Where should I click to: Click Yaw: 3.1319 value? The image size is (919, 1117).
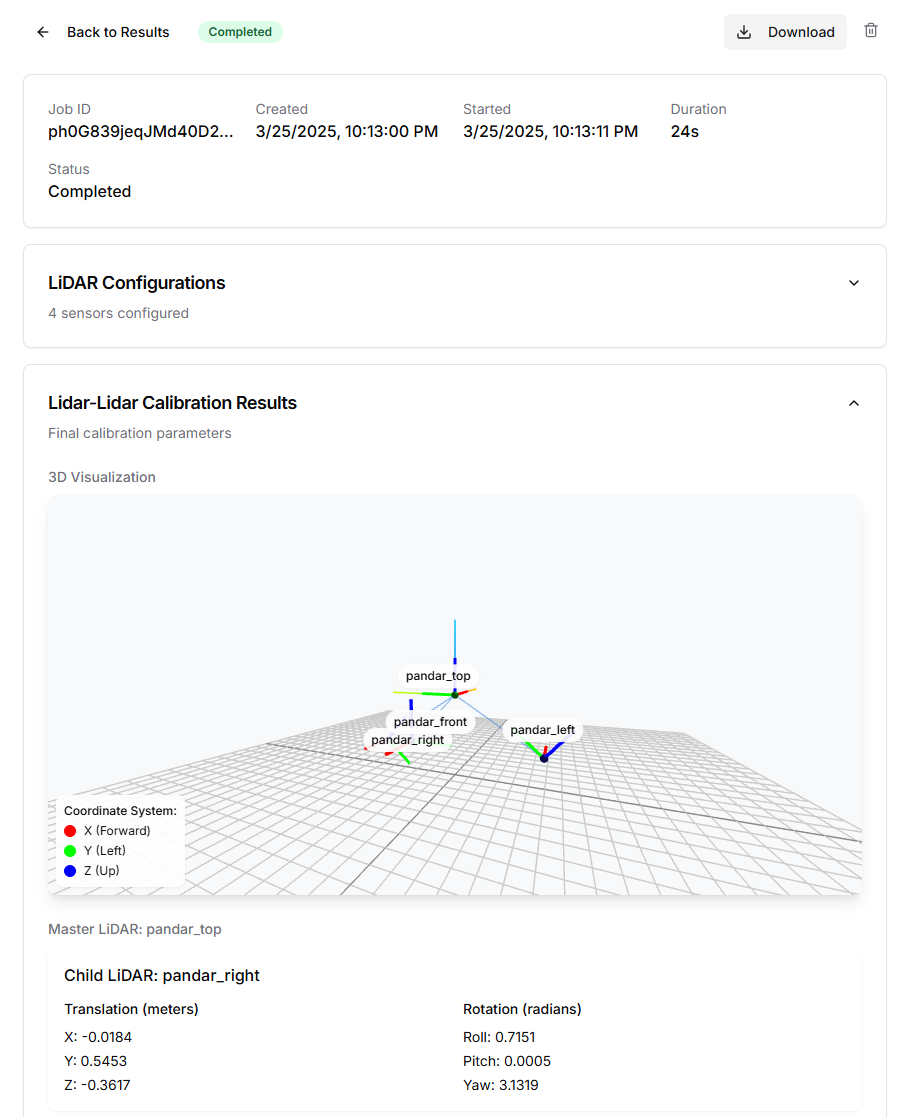point(501,1085)
